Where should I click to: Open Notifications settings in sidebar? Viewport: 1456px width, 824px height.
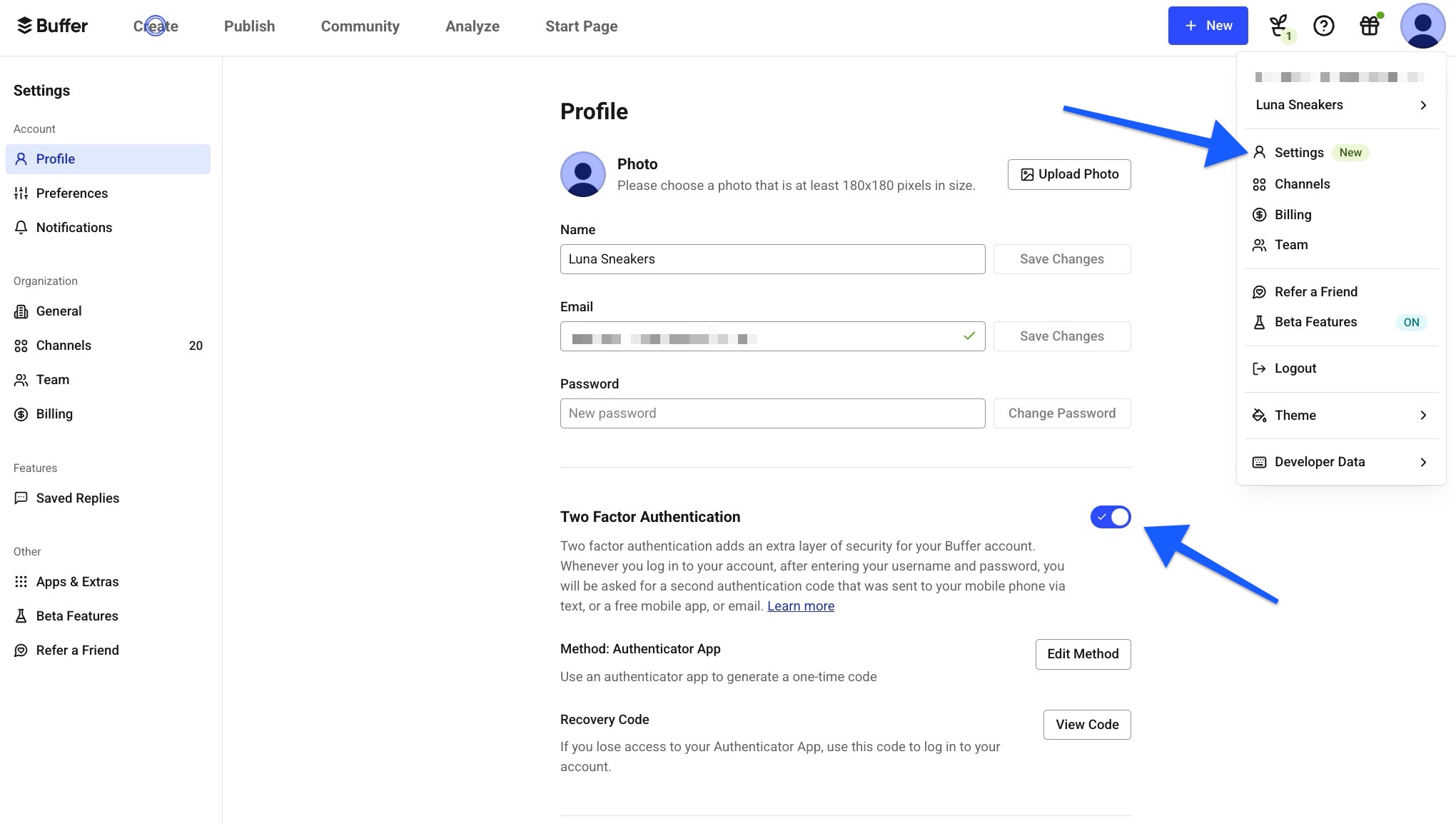point(74,228)
